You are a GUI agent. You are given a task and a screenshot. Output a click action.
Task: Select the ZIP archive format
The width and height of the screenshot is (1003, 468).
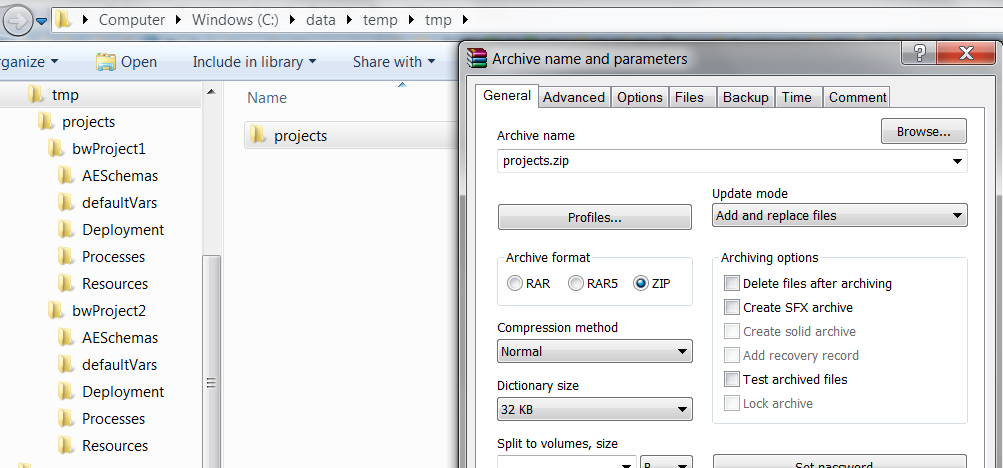[641, 283]
